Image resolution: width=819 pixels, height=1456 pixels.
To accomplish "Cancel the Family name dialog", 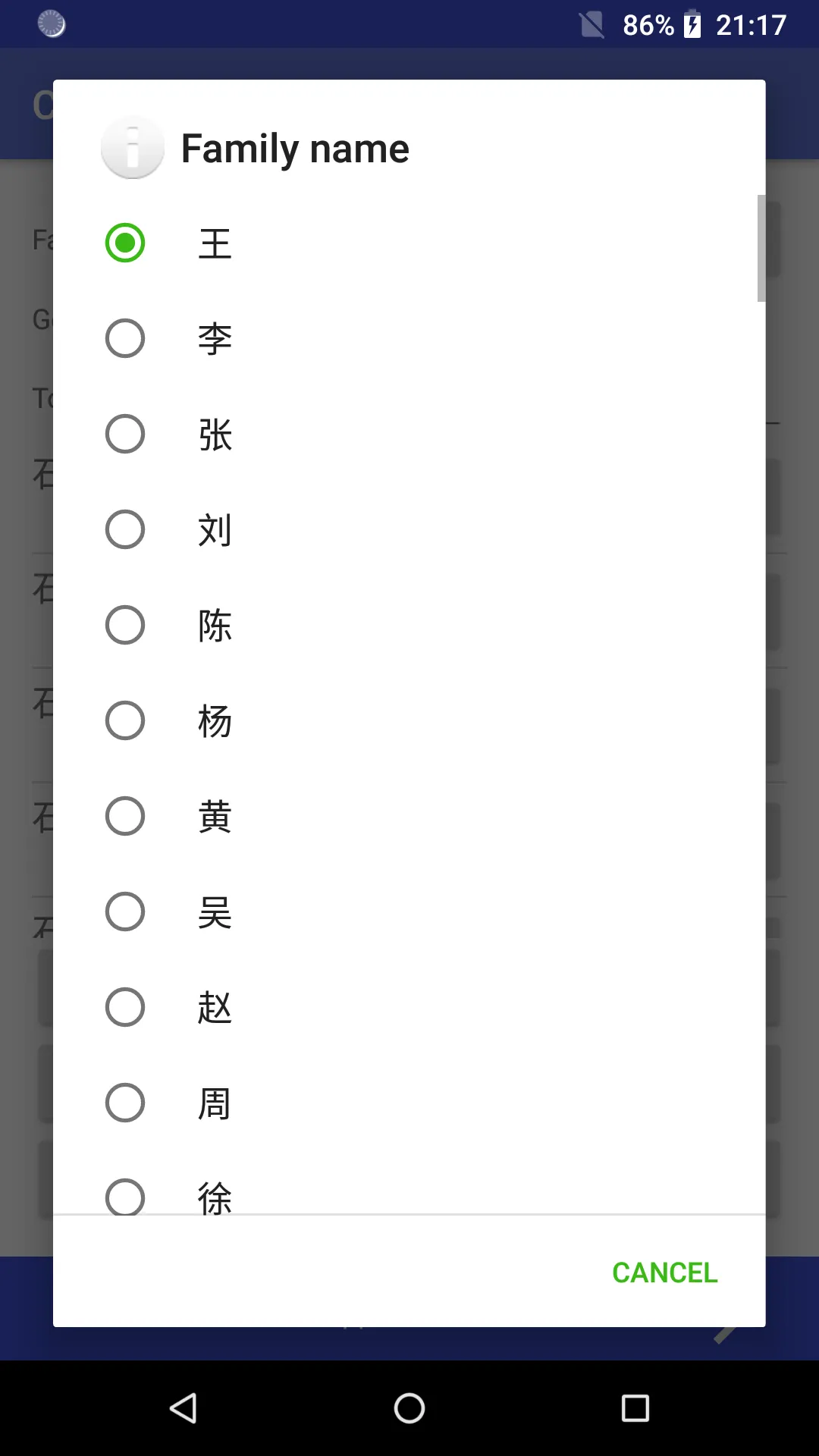I will pos(665,1272).
